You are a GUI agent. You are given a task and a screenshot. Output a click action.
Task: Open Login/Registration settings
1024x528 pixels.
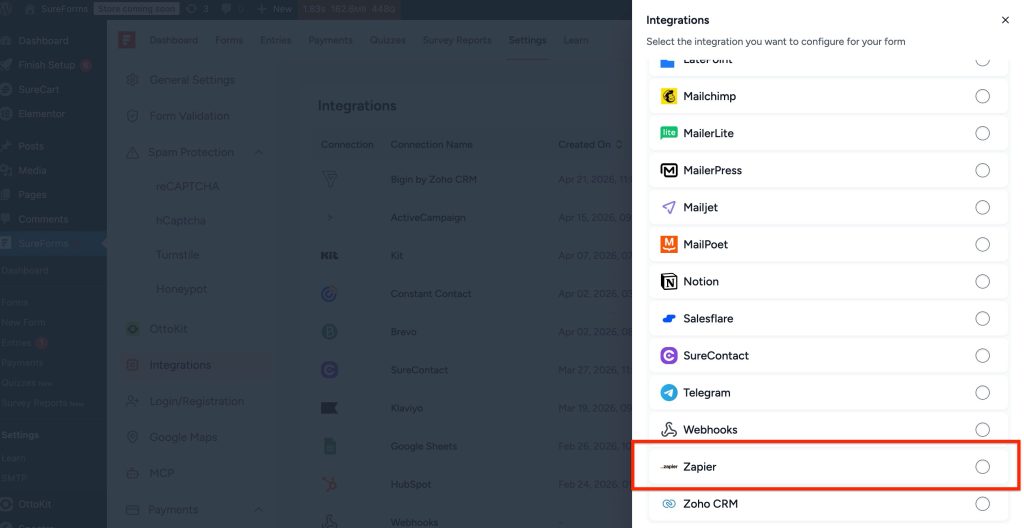[197, 401]
